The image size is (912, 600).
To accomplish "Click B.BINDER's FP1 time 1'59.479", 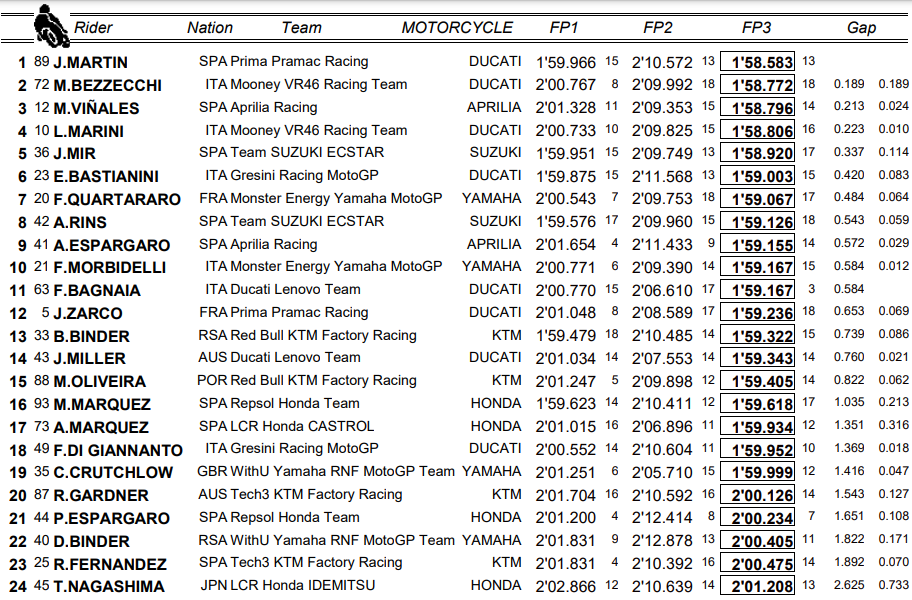I will click(566, 335).
